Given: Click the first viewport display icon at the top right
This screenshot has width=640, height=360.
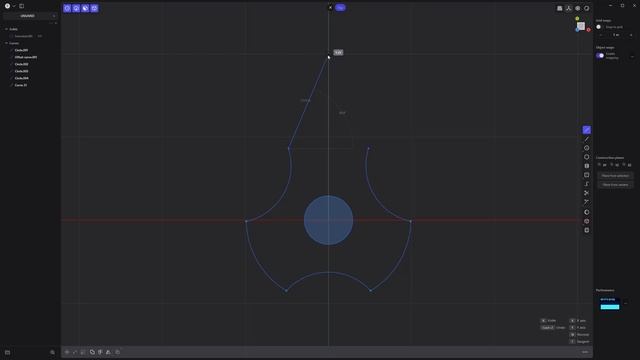Looking at the screenshot, I should click(x=560, y=8).
